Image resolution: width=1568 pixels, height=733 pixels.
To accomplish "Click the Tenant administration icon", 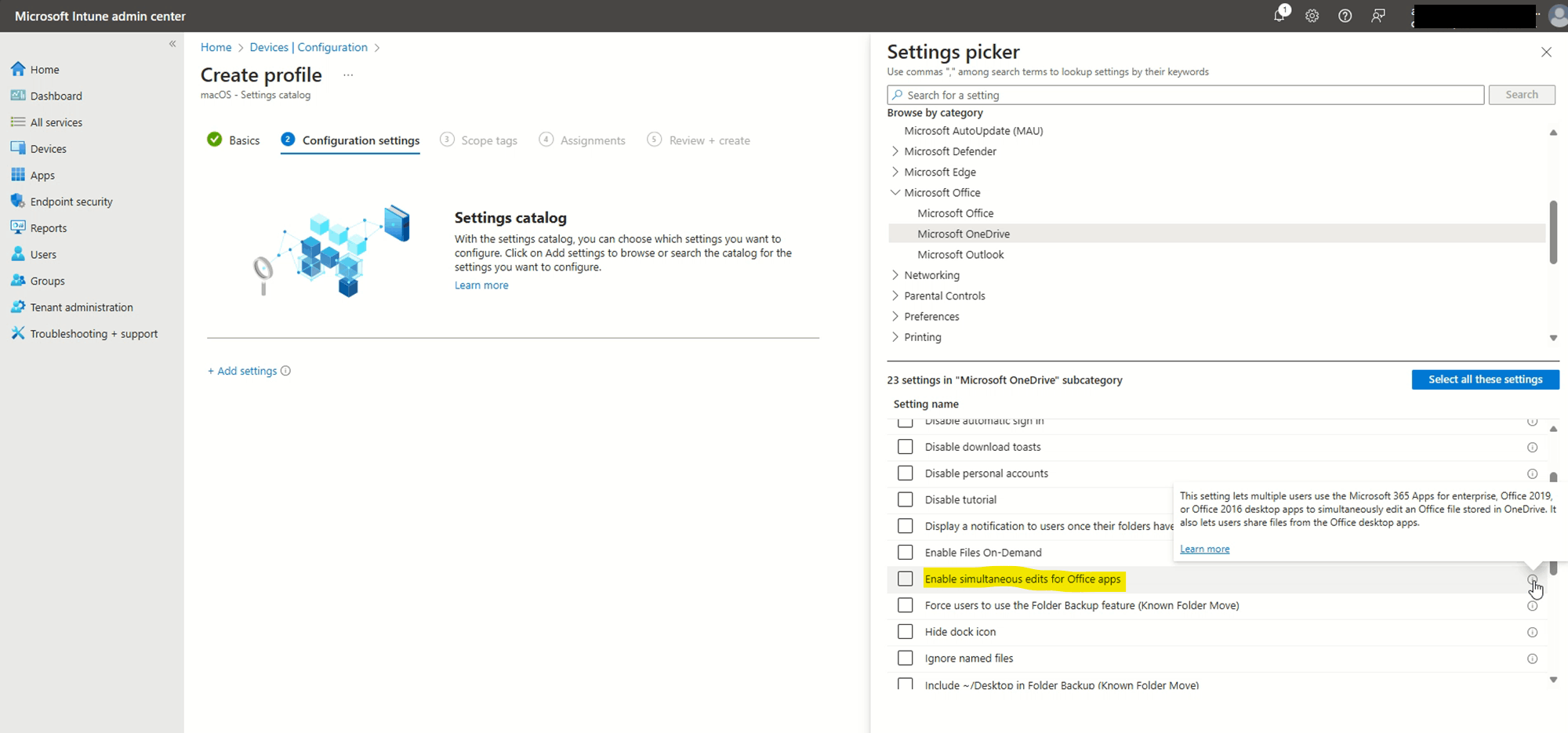I will click(x=18, y=307).
